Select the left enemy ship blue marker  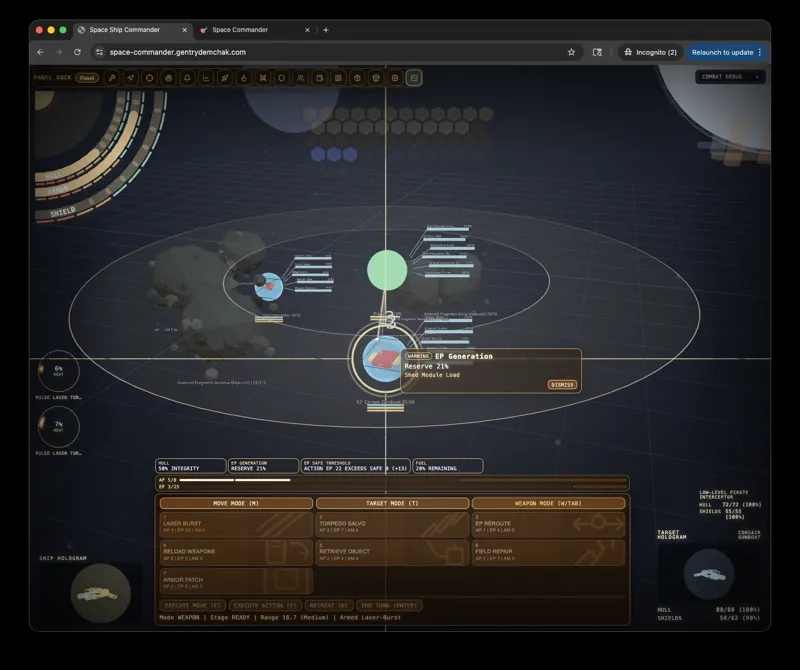coord(269,287)
